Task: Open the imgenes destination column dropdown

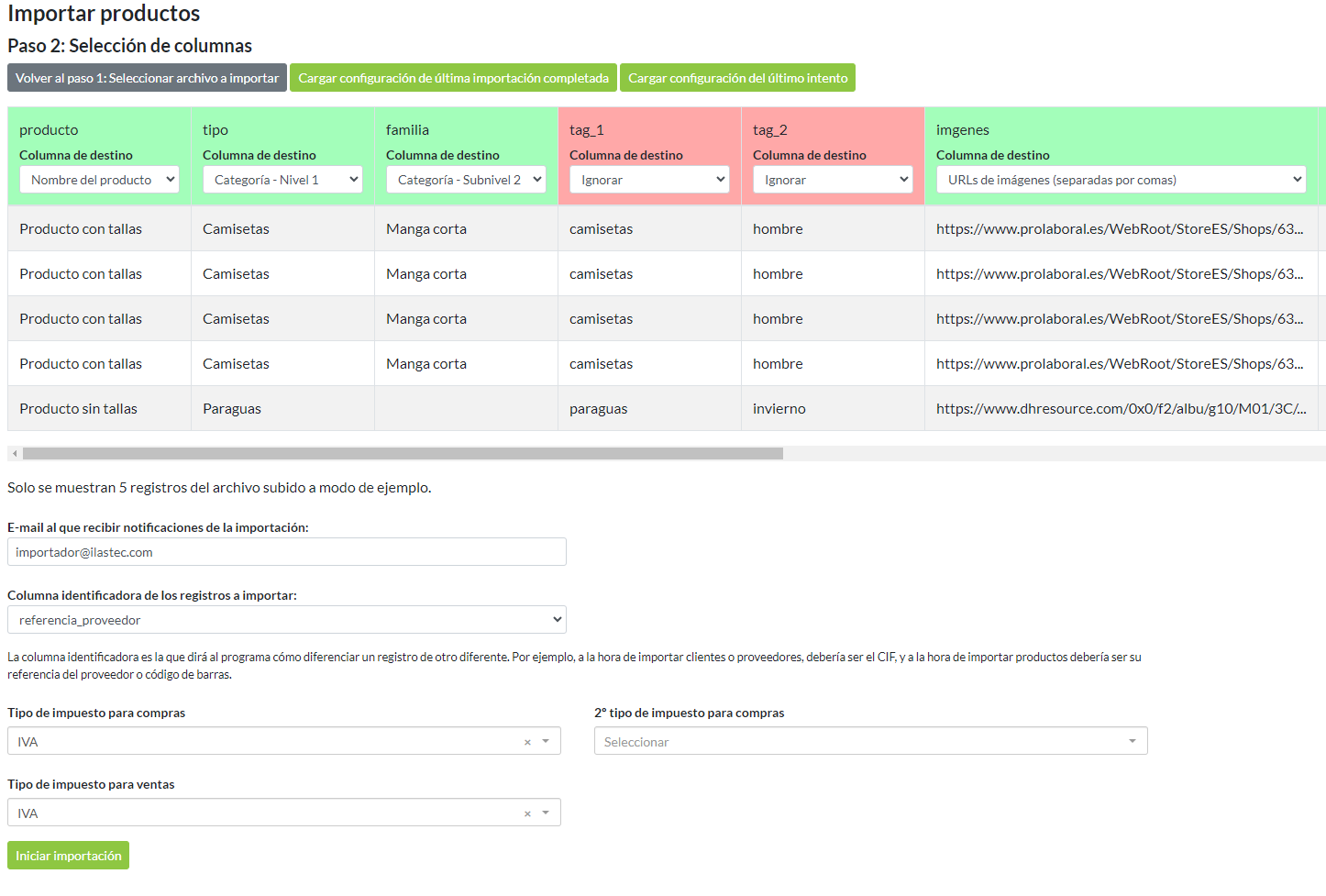Action: pyautogui.click(x=1121, y=180)
